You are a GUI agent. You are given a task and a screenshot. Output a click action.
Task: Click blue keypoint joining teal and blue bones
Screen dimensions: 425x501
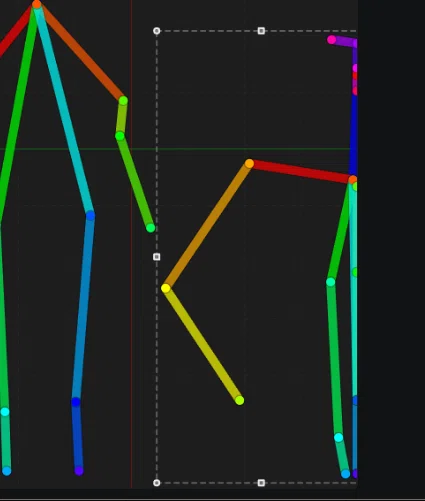90,216
